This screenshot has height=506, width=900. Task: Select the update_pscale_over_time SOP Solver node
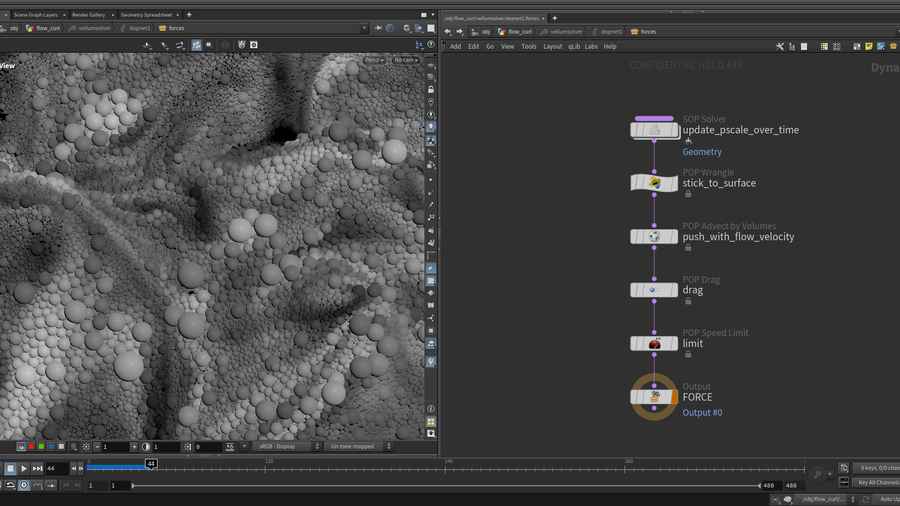654,130
